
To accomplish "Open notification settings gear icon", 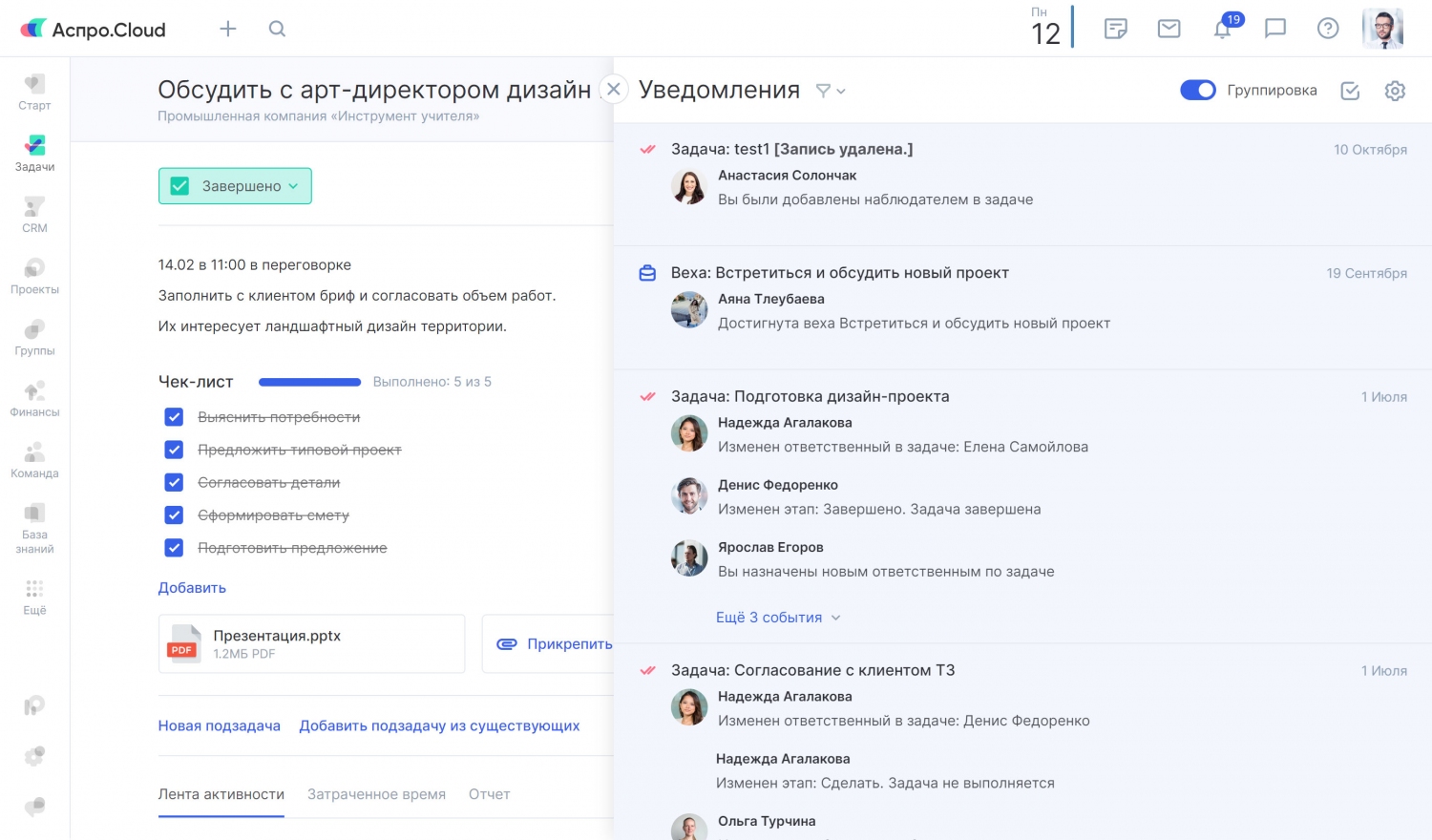I will point(1395,91).
